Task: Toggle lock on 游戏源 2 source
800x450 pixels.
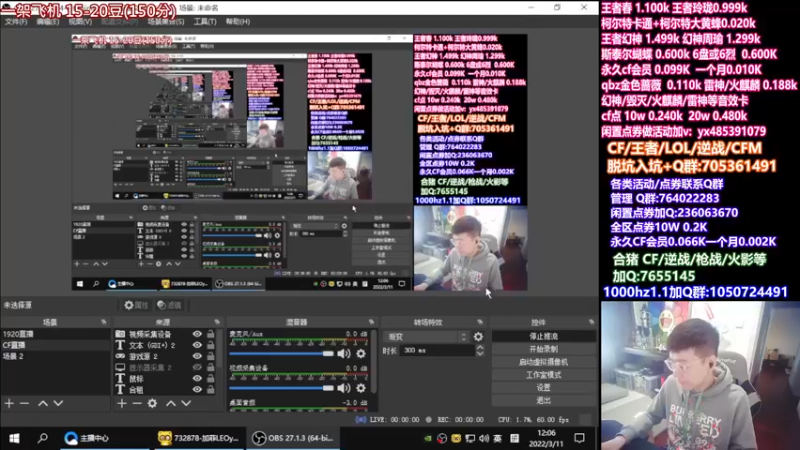Action: 210,356
